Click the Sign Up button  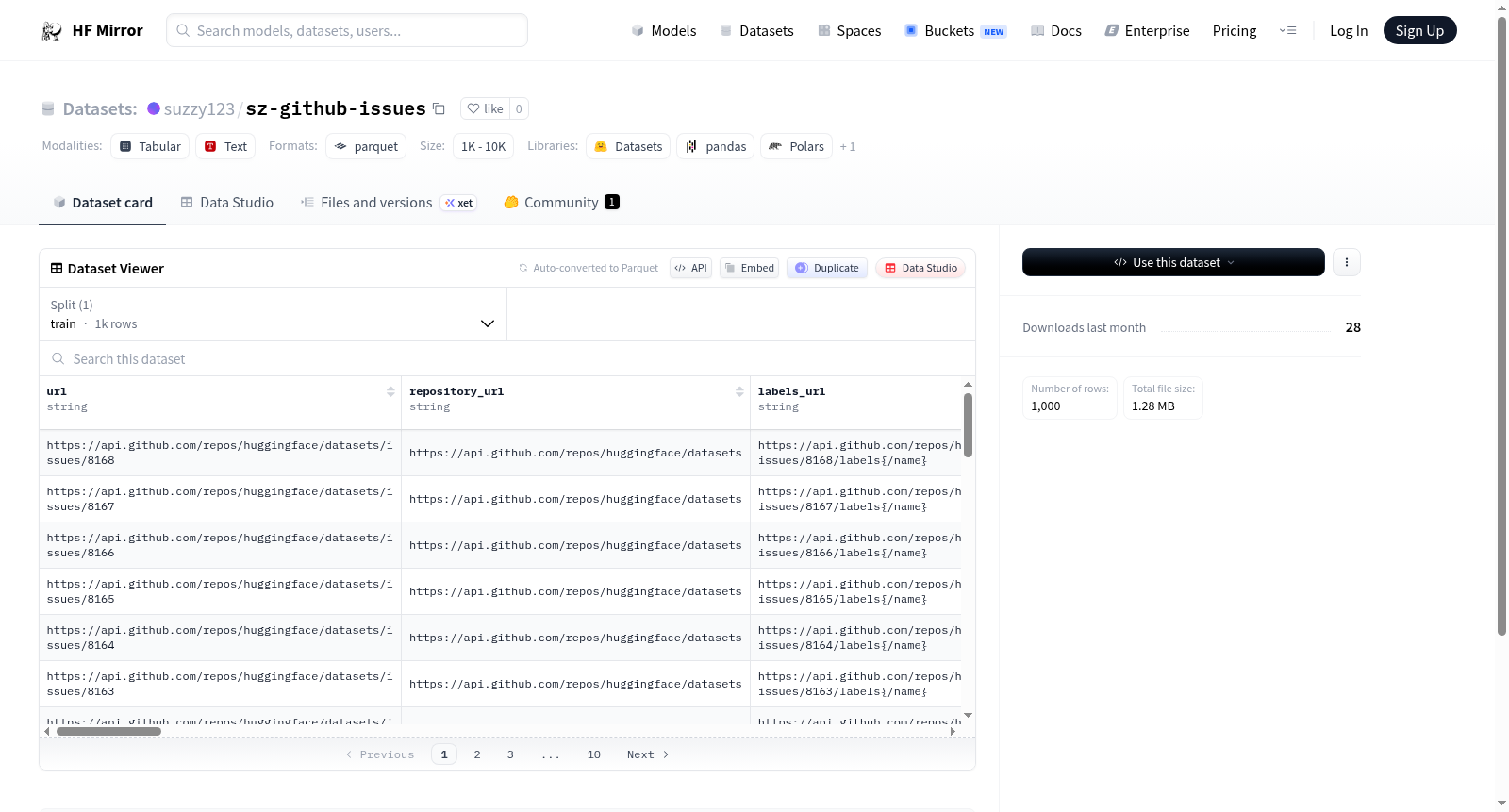point(1419,30)
